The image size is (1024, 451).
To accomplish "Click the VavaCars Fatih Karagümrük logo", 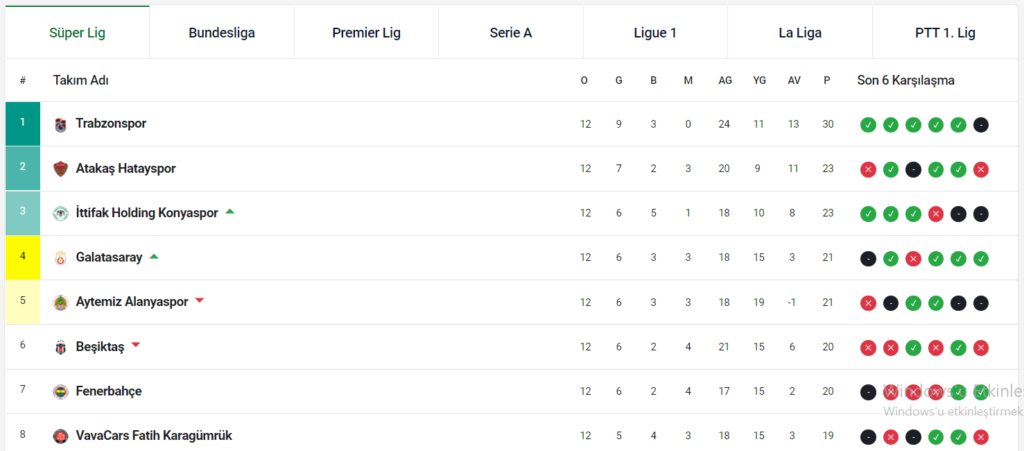I will pos(61,436).
